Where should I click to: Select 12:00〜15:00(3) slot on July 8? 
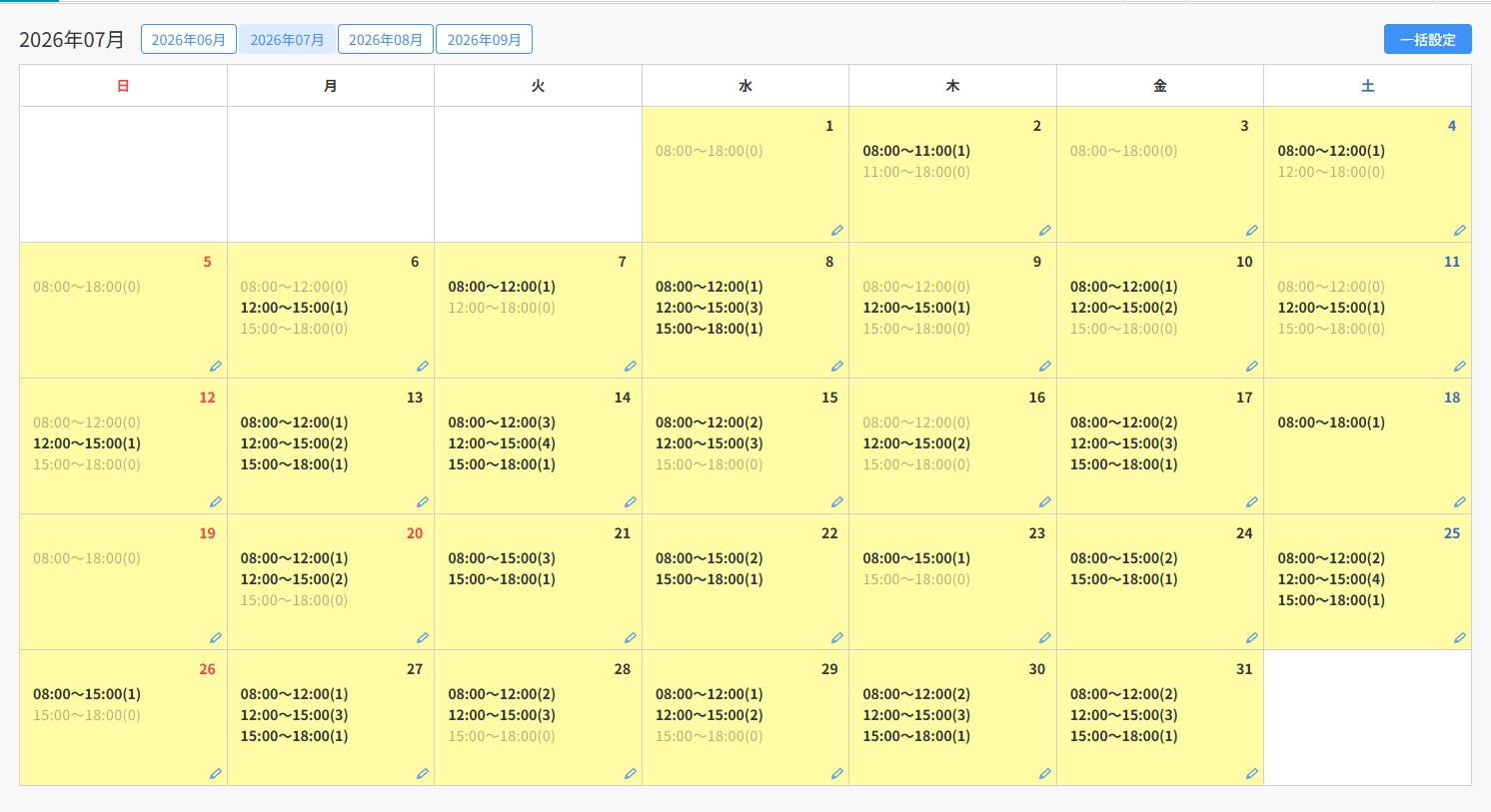click(710, 308)
